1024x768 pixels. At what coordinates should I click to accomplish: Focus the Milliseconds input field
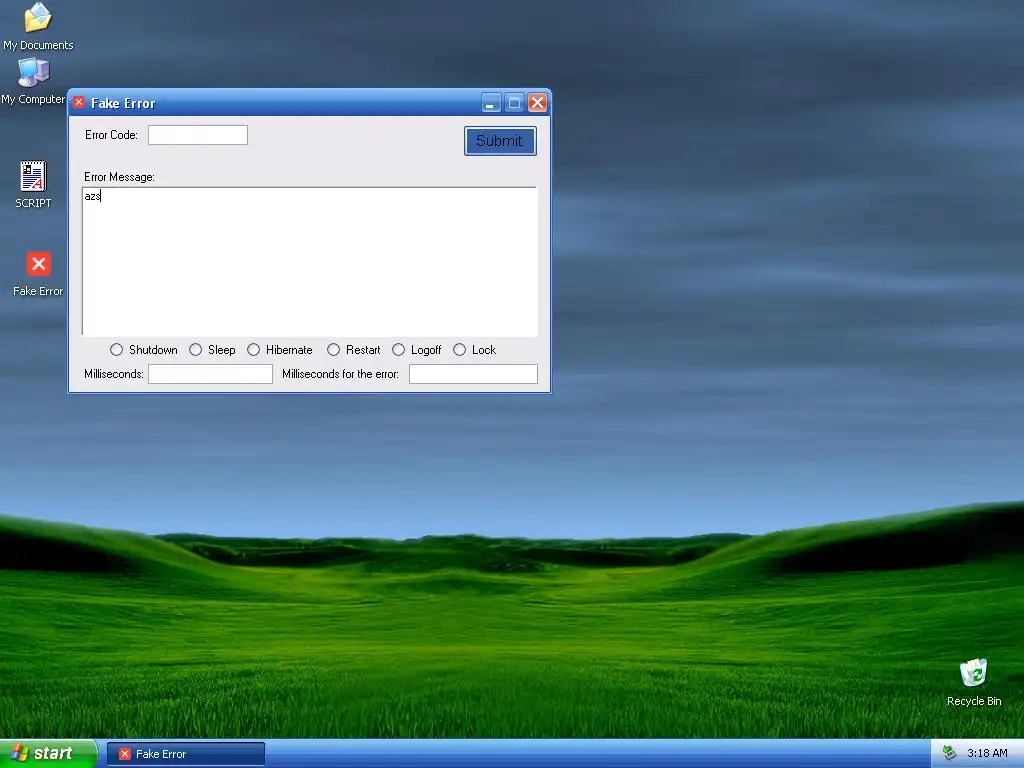click(210, 374)
